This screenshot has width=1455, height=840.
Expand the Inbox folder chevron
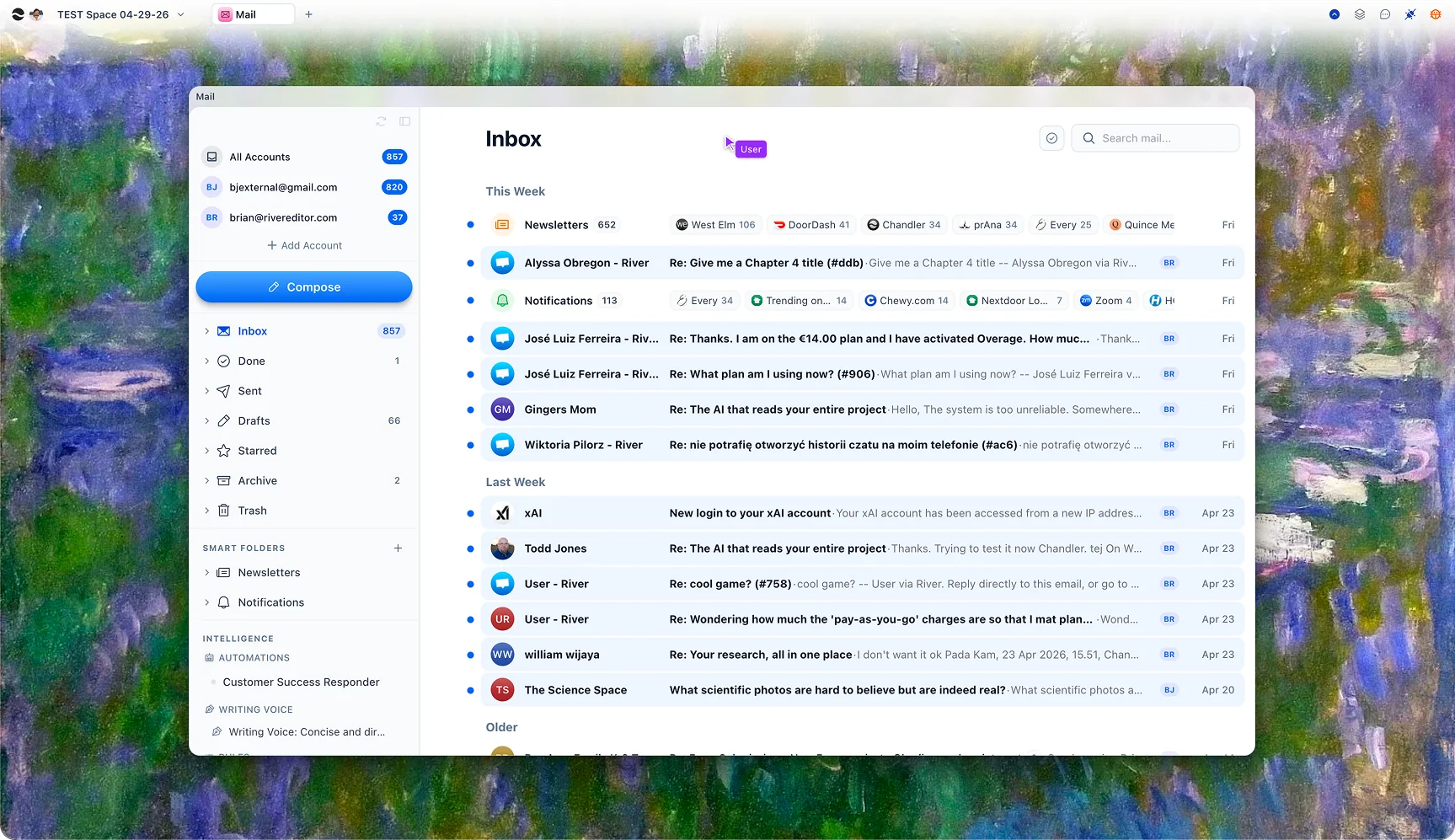coord(206,331)
